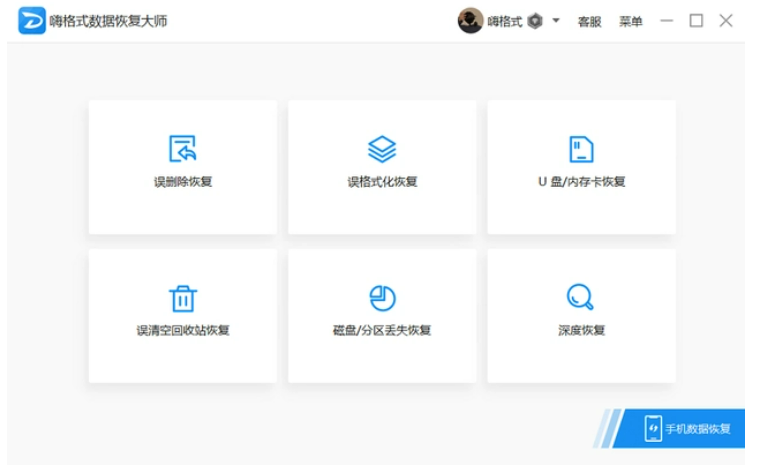The image size is (766, 465).
Task: Click the hexagon badge beside username
Action: (535, 21)
